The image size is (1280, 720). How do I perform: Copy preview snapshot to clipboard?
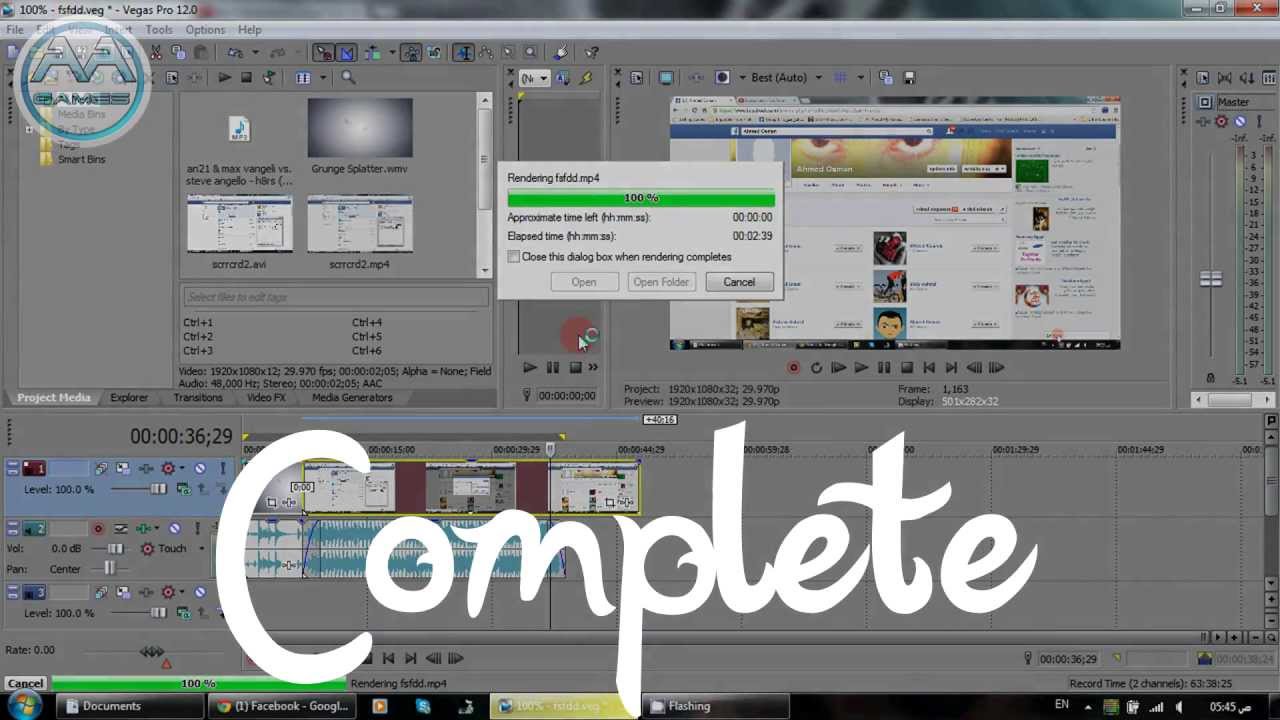[886, 77]
